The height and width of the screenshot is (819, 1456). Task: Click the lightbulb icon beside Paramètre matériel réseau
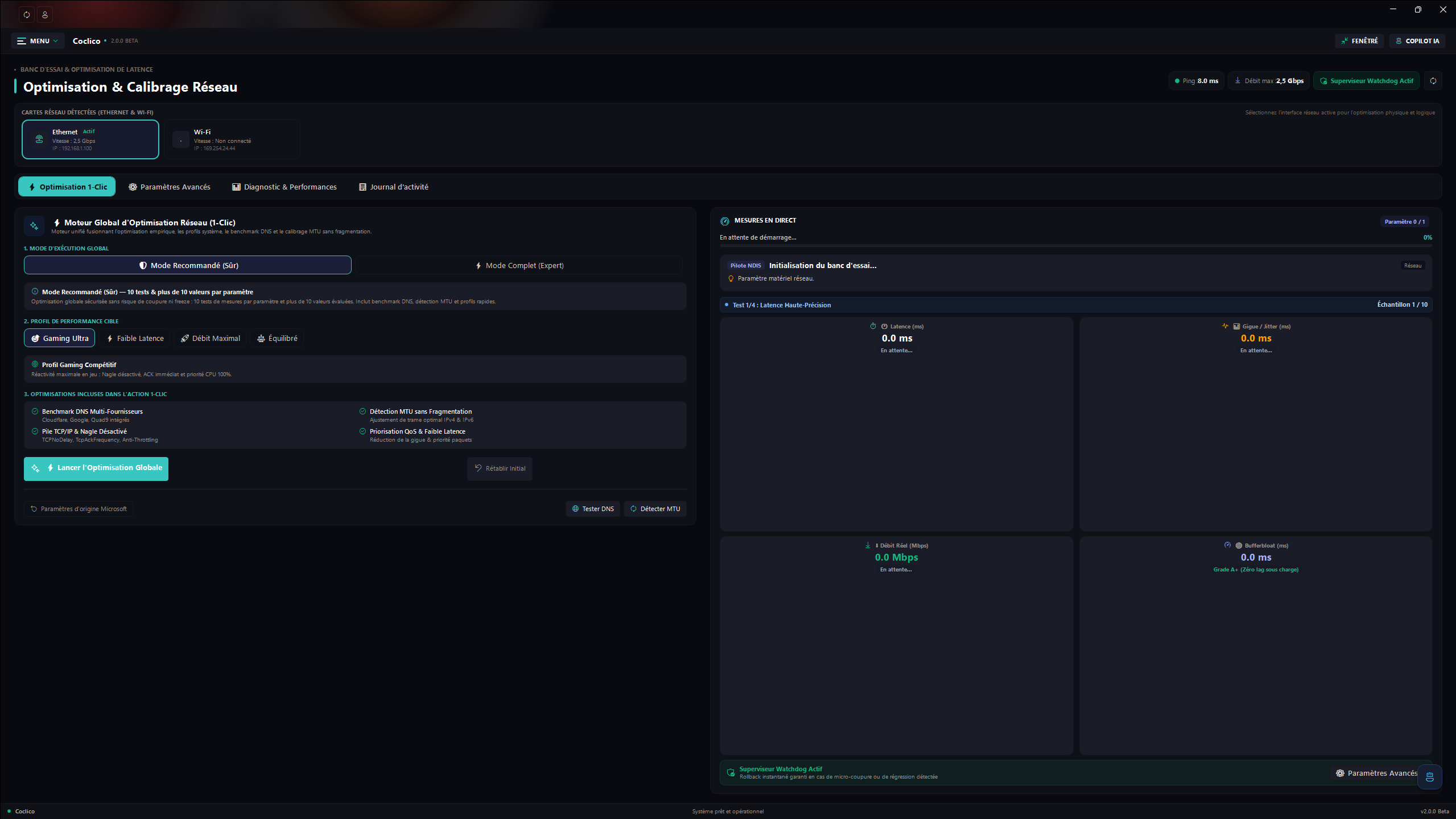[x=731, y=279]
